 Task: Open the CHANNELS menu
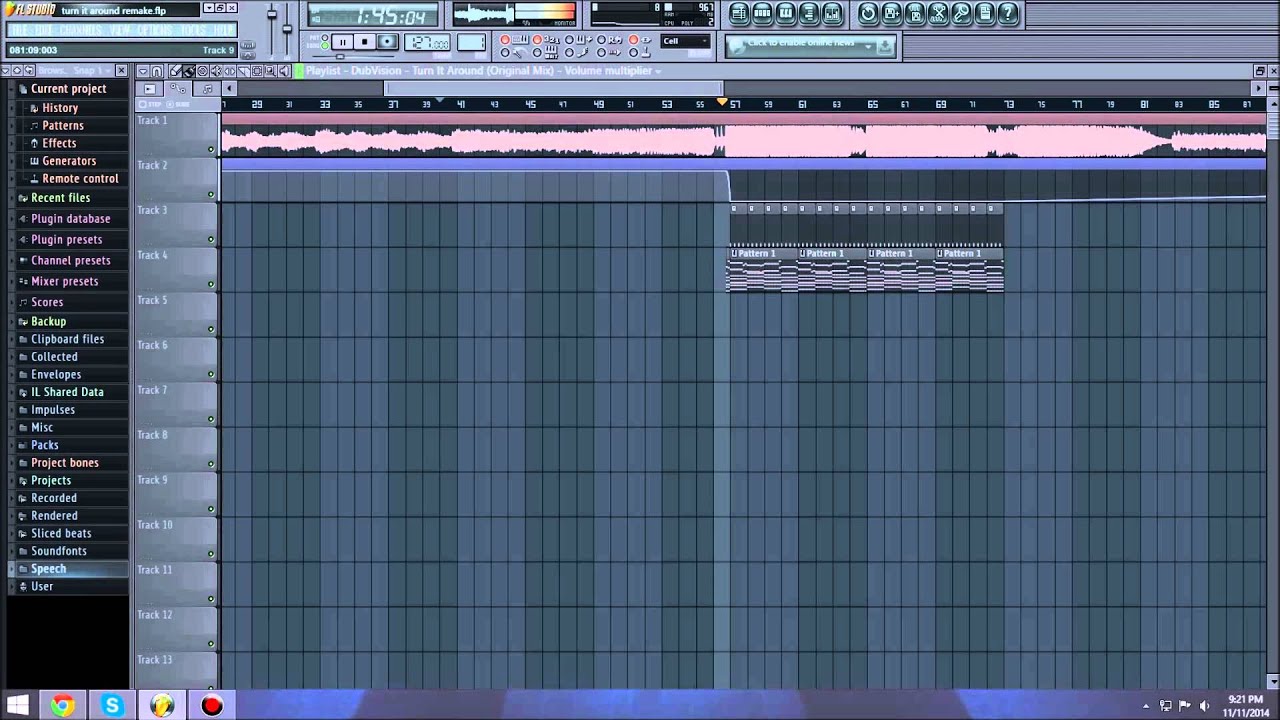80,30
